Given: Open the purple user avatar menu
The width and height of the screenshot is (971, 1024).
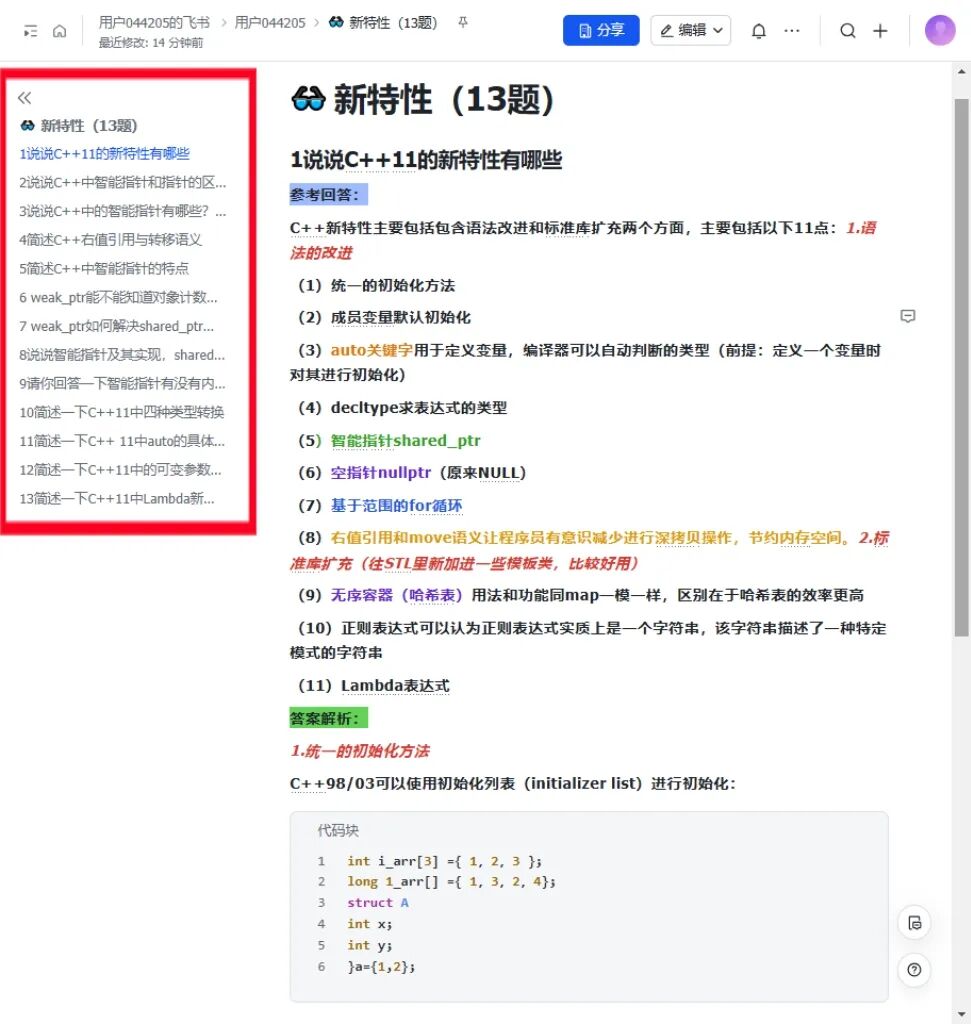Looking at the screenshot, I should (940, 30).
